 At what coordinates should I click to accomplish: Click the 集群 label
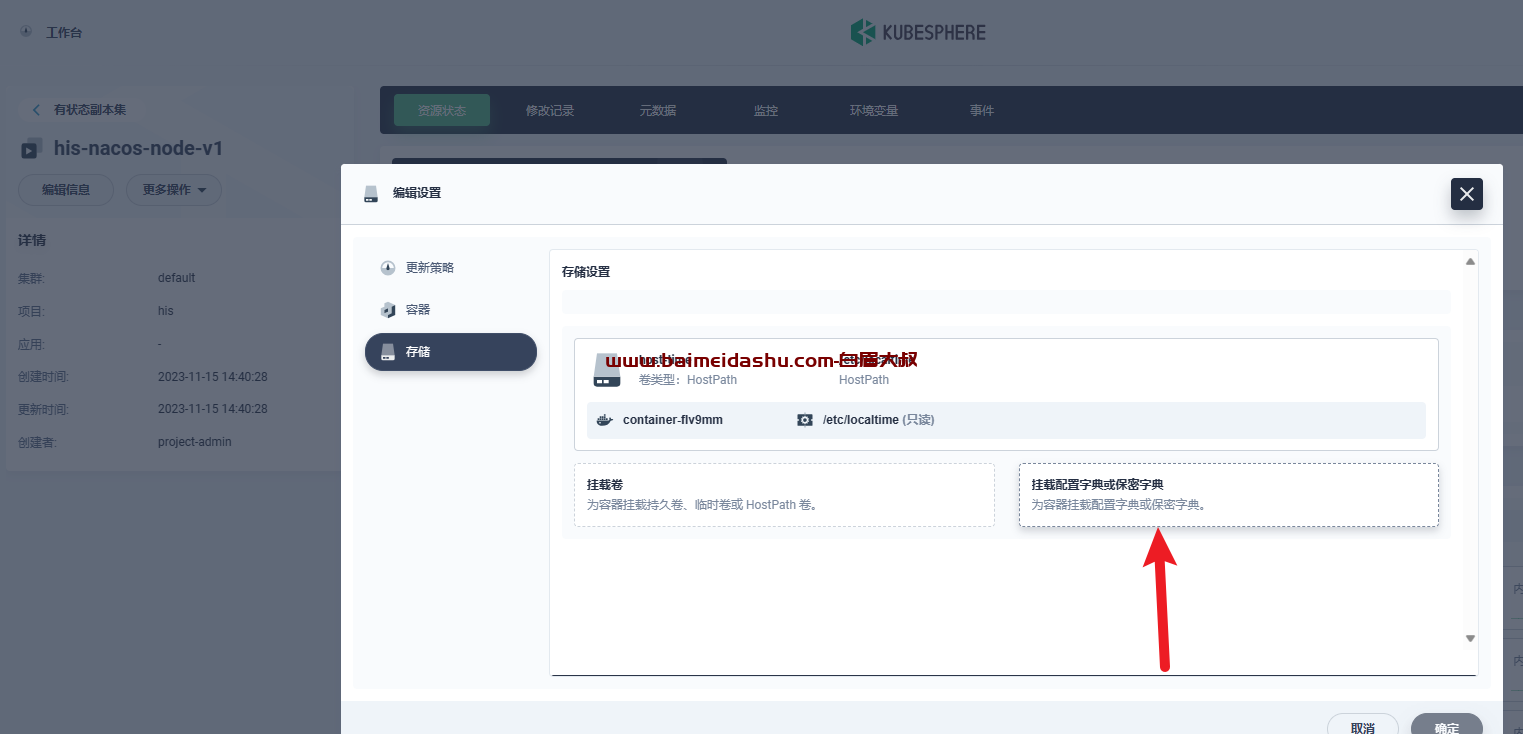point(32,278)
